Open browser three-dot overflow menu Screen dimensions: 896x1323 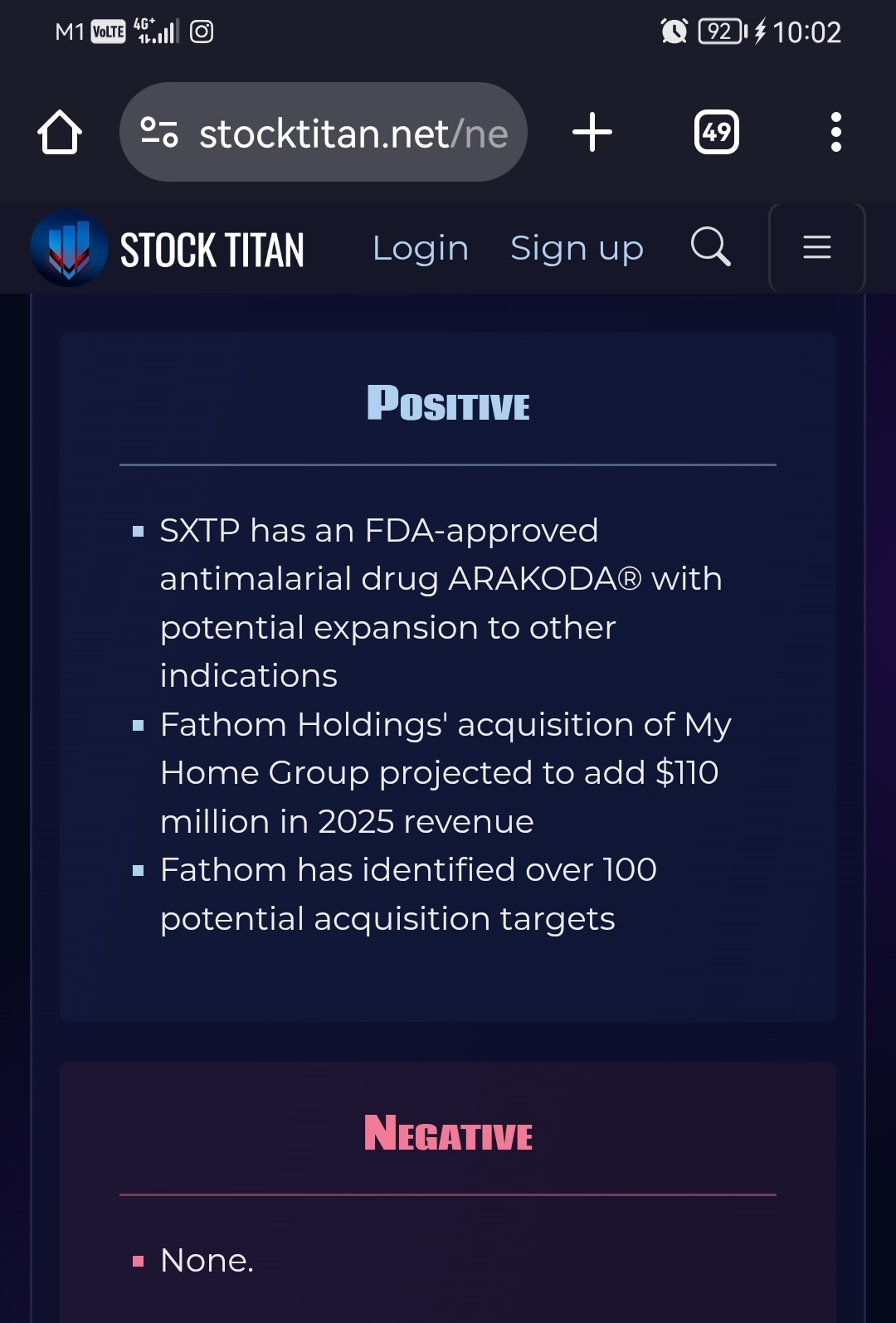point(835,132)
